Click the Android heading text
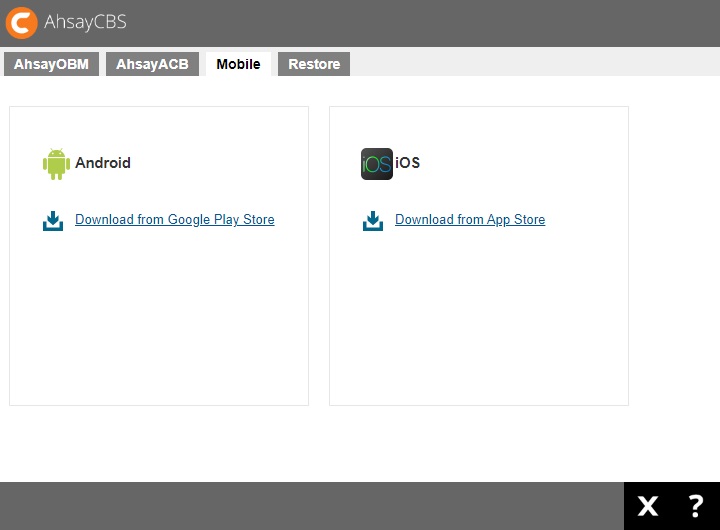 pyautogui.click(x=103, y=163)
